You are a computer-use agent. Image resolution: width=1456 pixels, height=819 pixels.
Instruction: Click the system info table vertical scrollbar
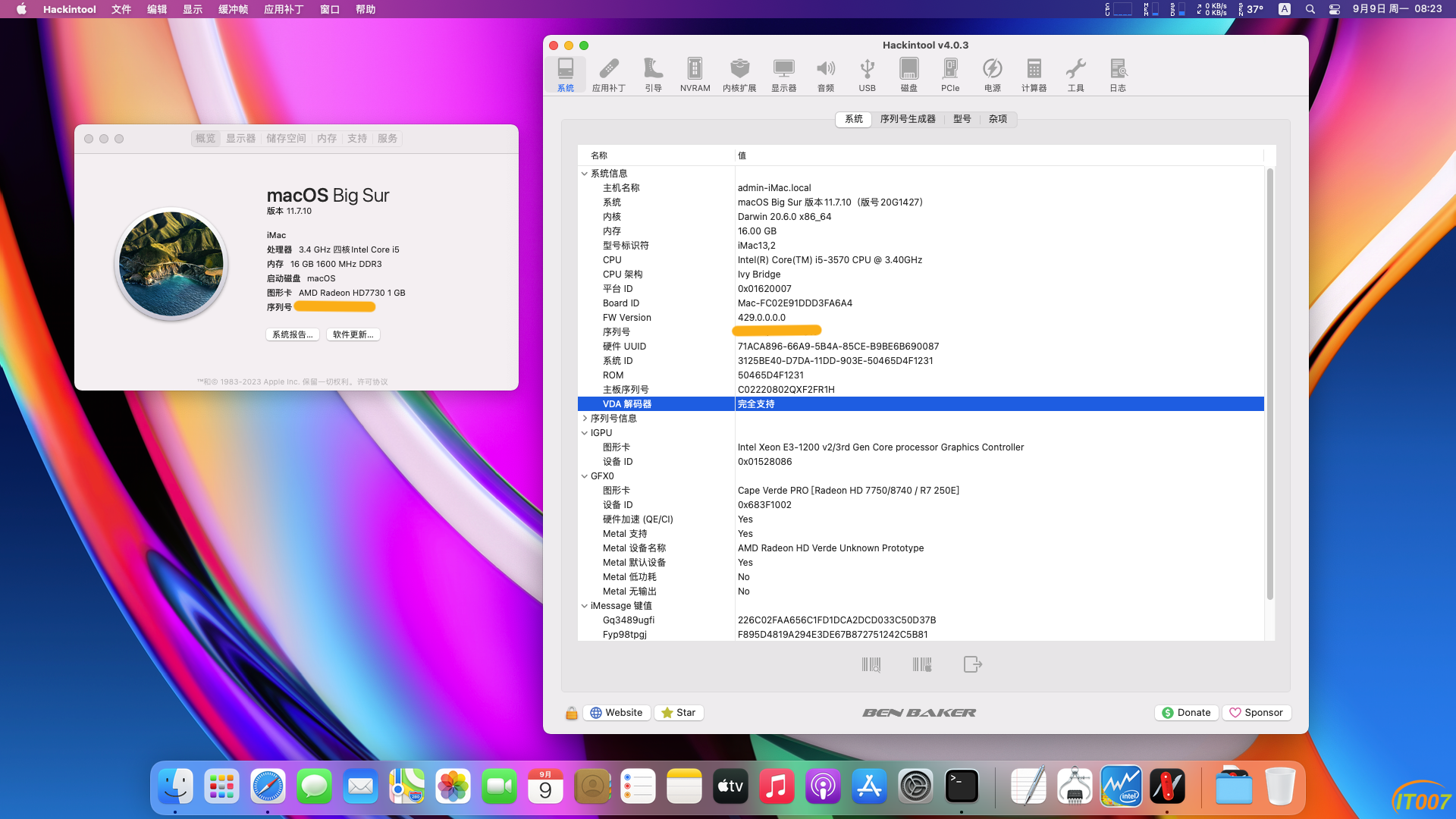(1269, 384)
